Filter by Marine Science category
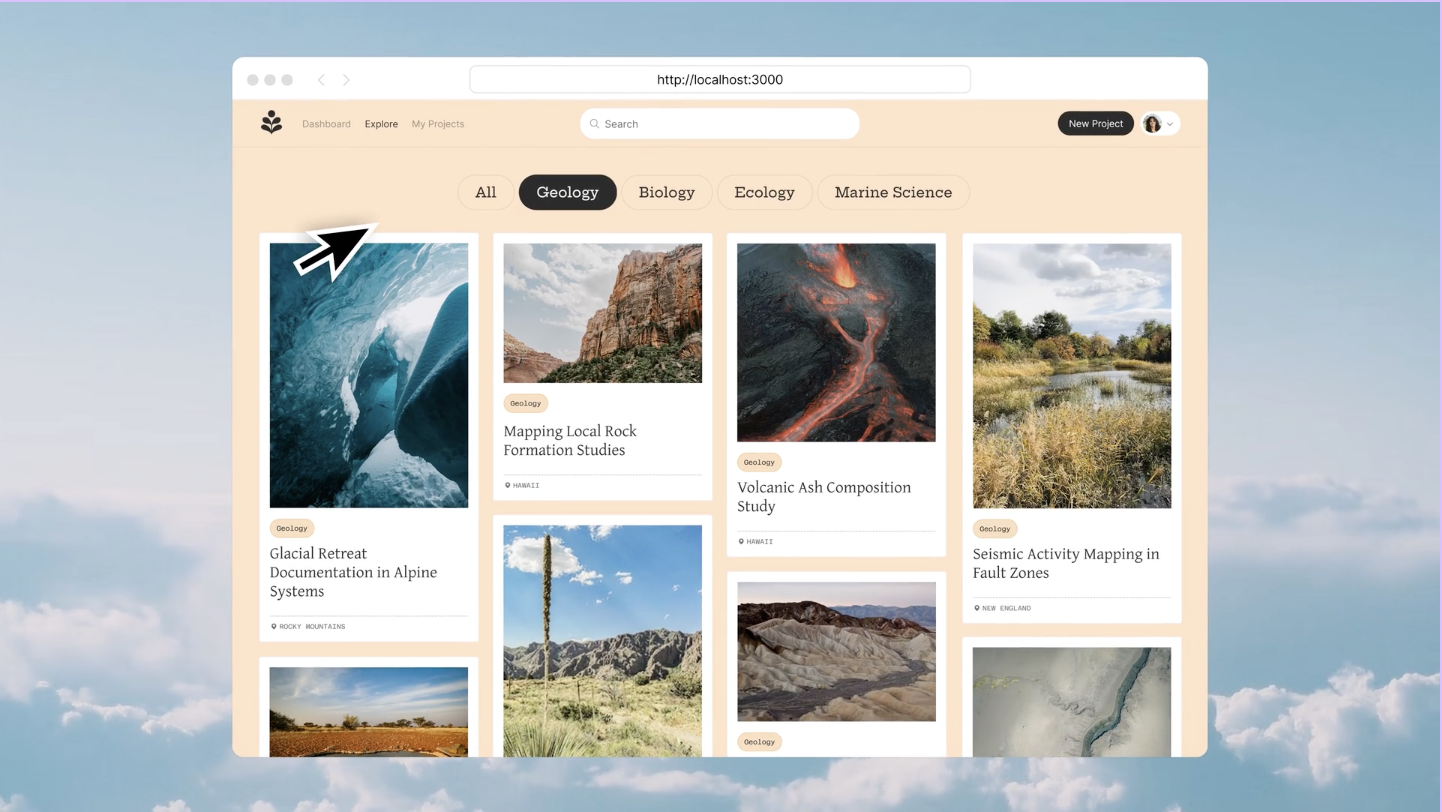This screenshot has width=1442, height=812. tap(893, 192)
